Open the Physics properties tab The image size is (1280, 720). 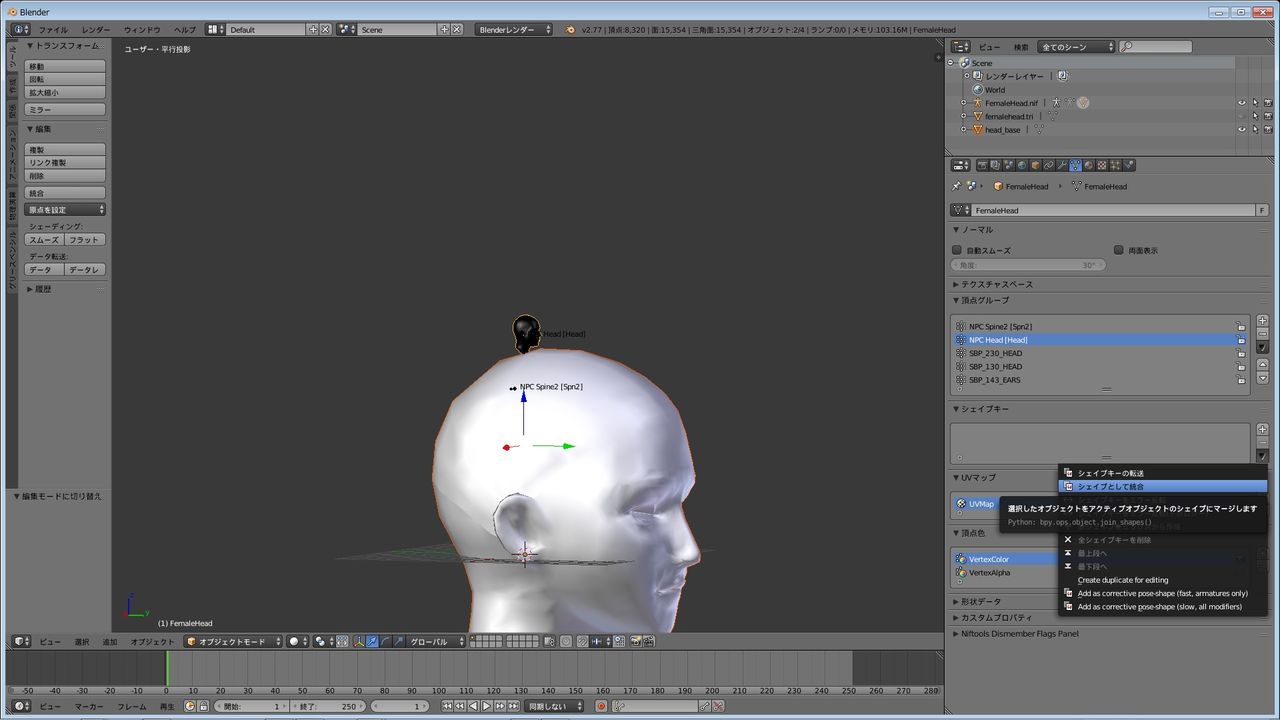[1129, 165]
